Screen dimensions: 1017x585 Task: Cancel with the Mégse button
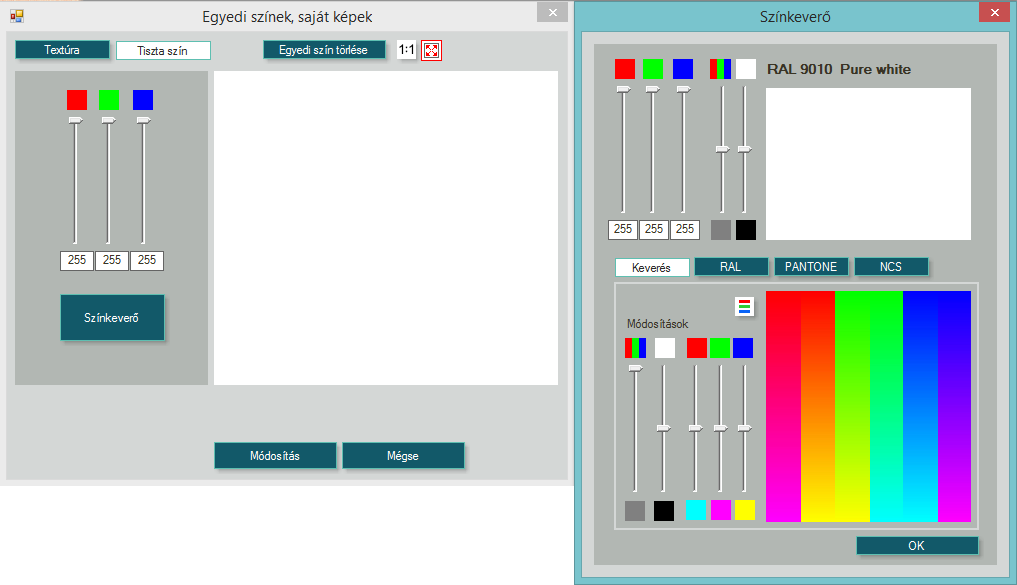tap(403, 456)
